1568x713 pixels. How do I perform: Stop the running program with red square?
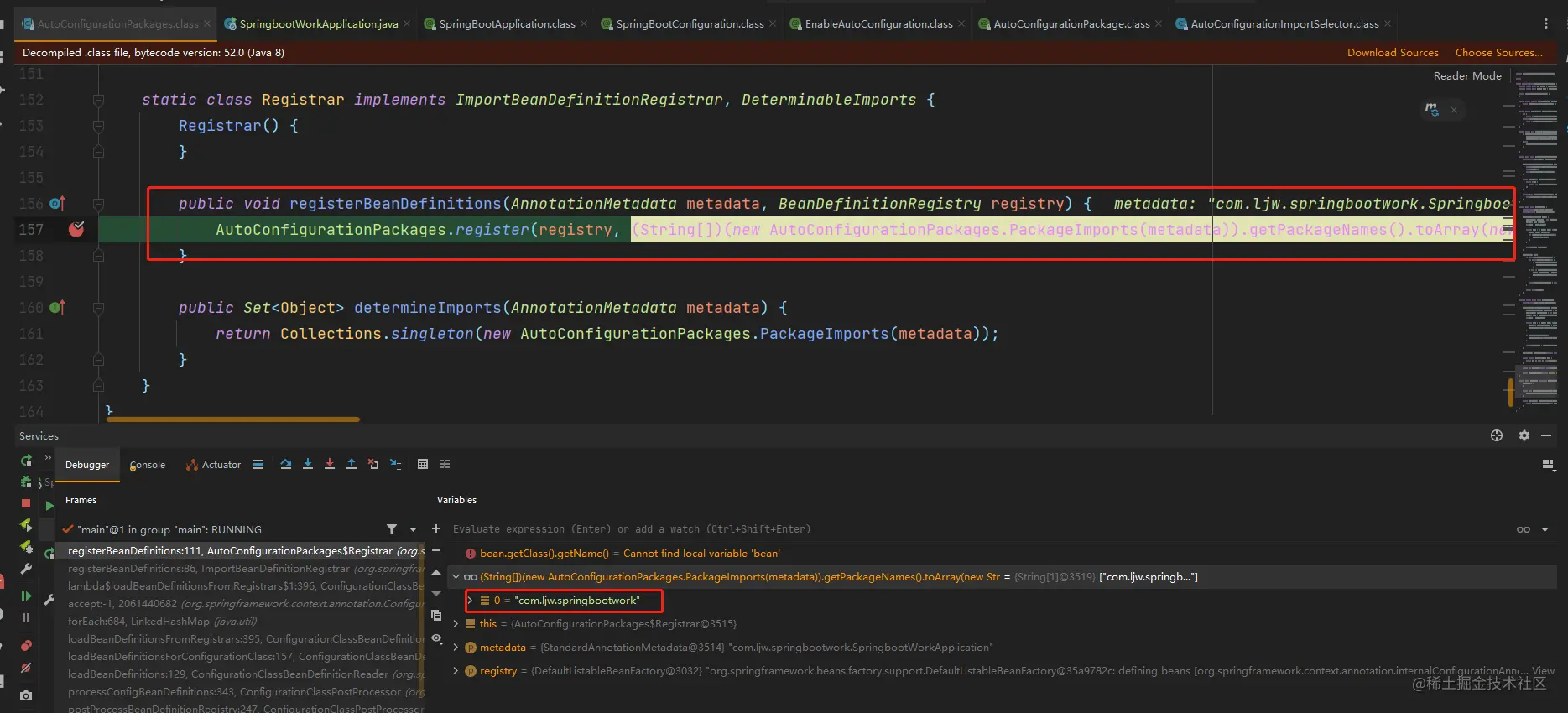26,503
